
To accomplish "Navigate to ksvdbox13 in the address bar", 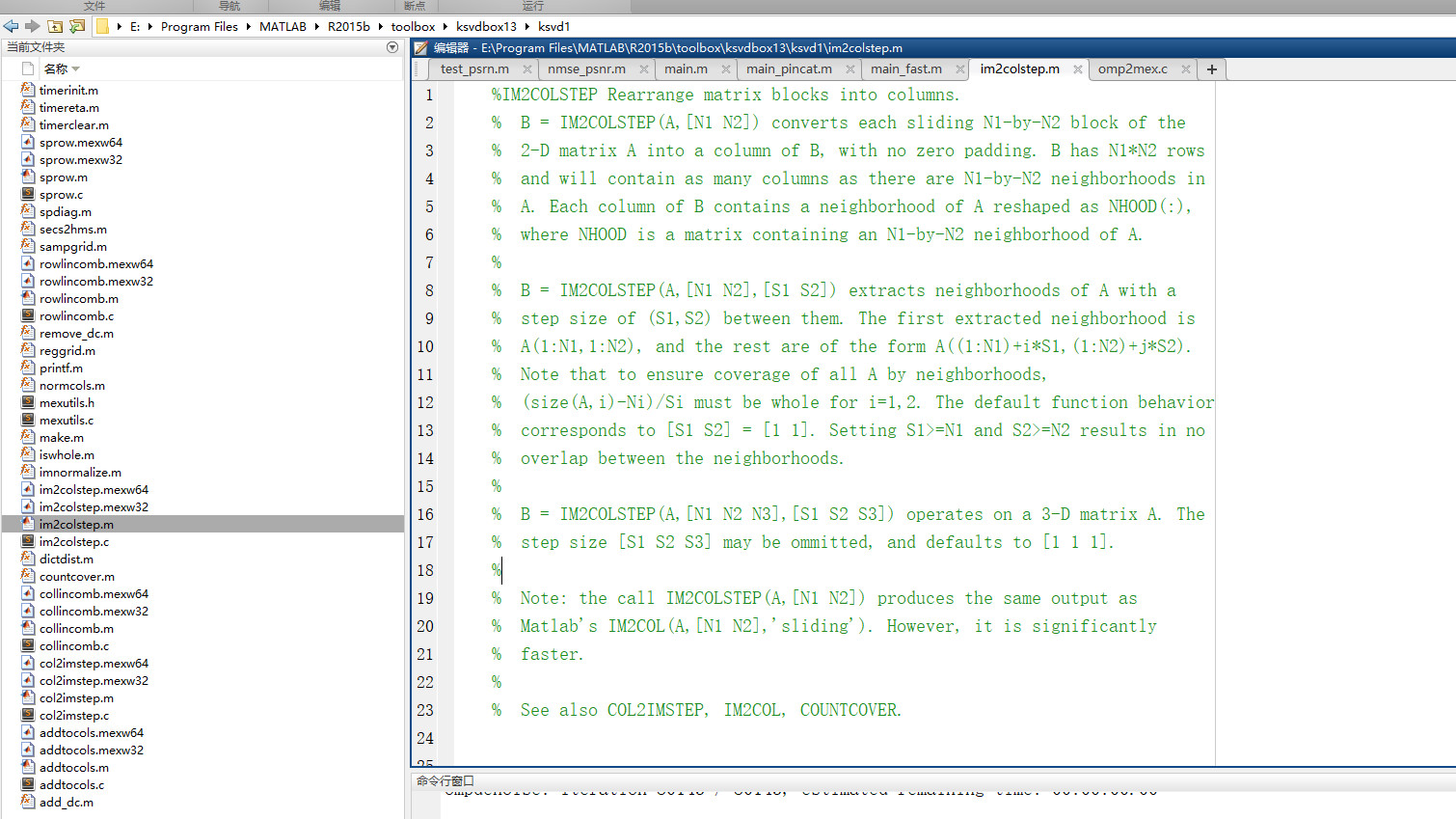I will point(486,26).
